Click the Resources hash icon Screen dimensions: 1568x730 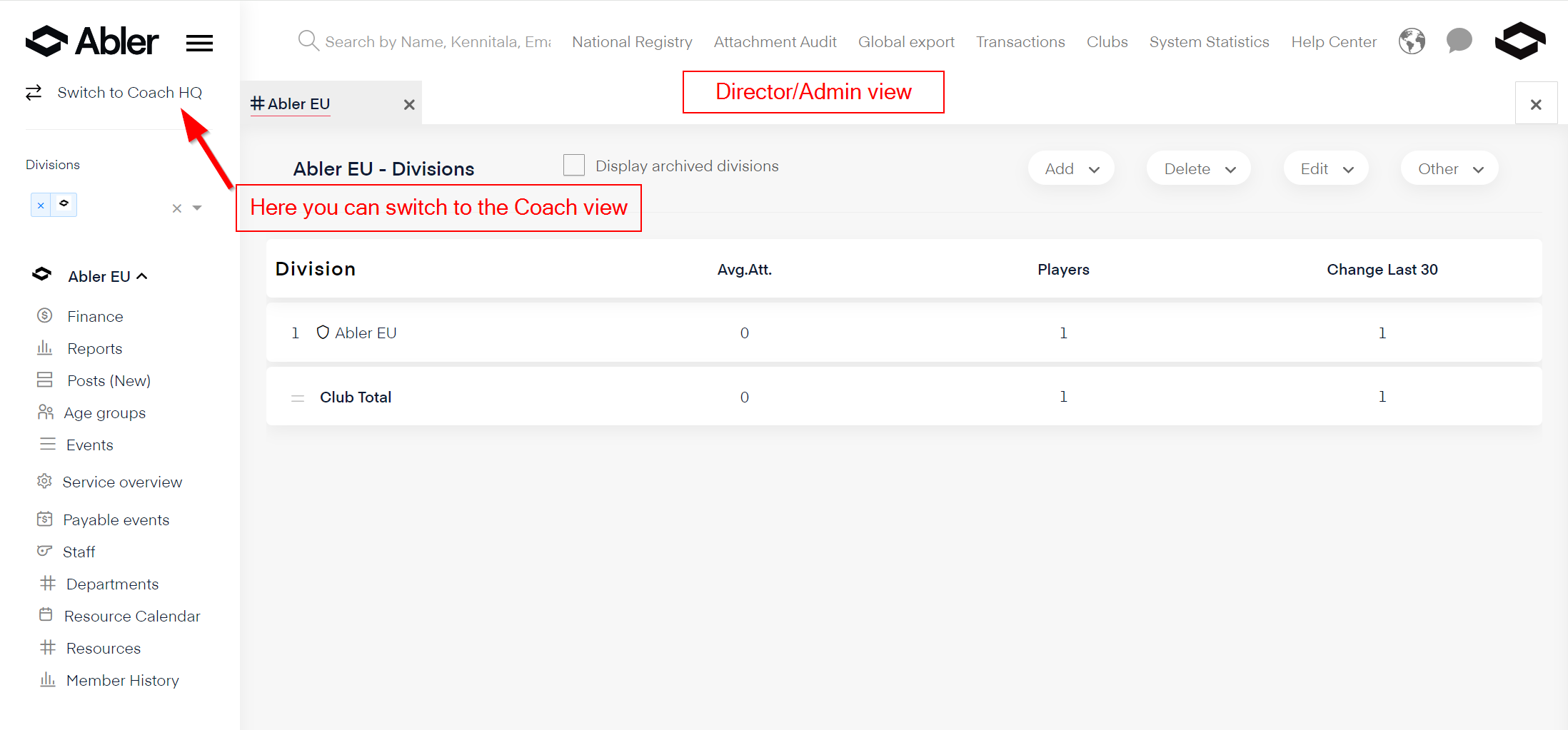(x=48, y=647)
